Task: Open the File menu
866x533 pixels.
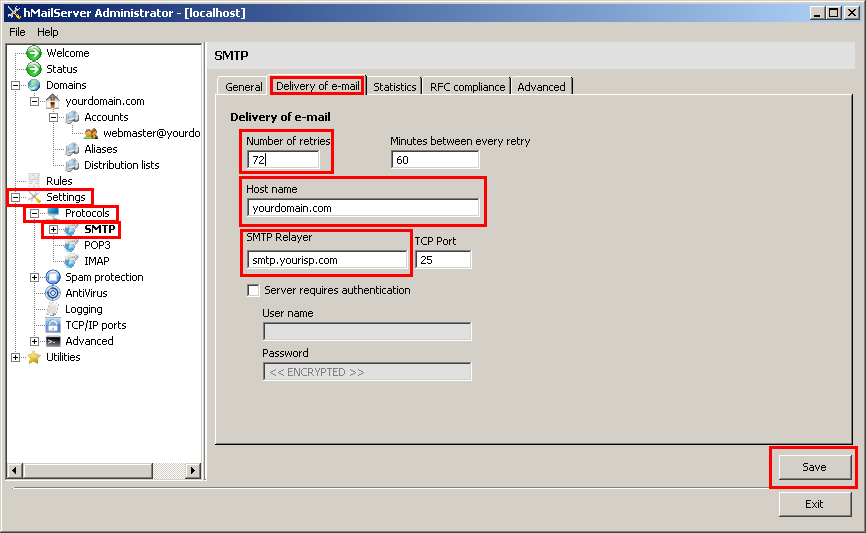Action: pos(17,32)
